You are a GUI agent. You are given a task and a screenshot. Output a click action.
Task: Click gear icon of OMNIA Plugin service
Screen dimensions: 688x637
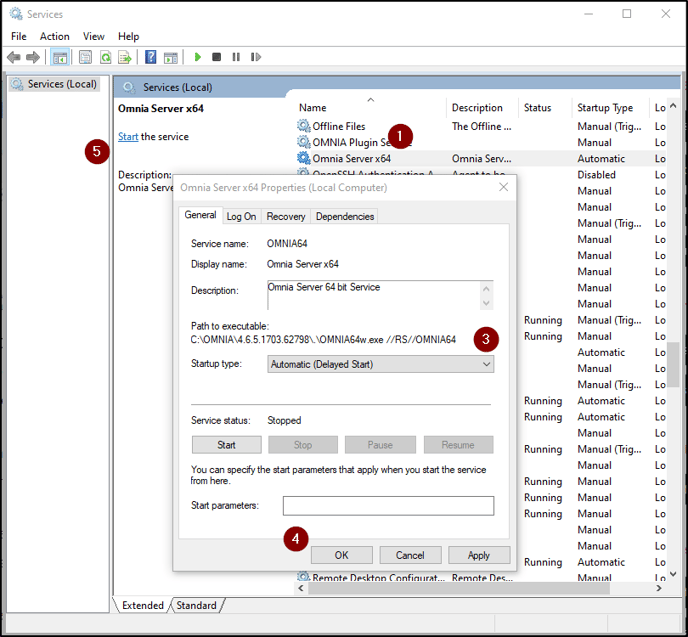click(303, 142)
